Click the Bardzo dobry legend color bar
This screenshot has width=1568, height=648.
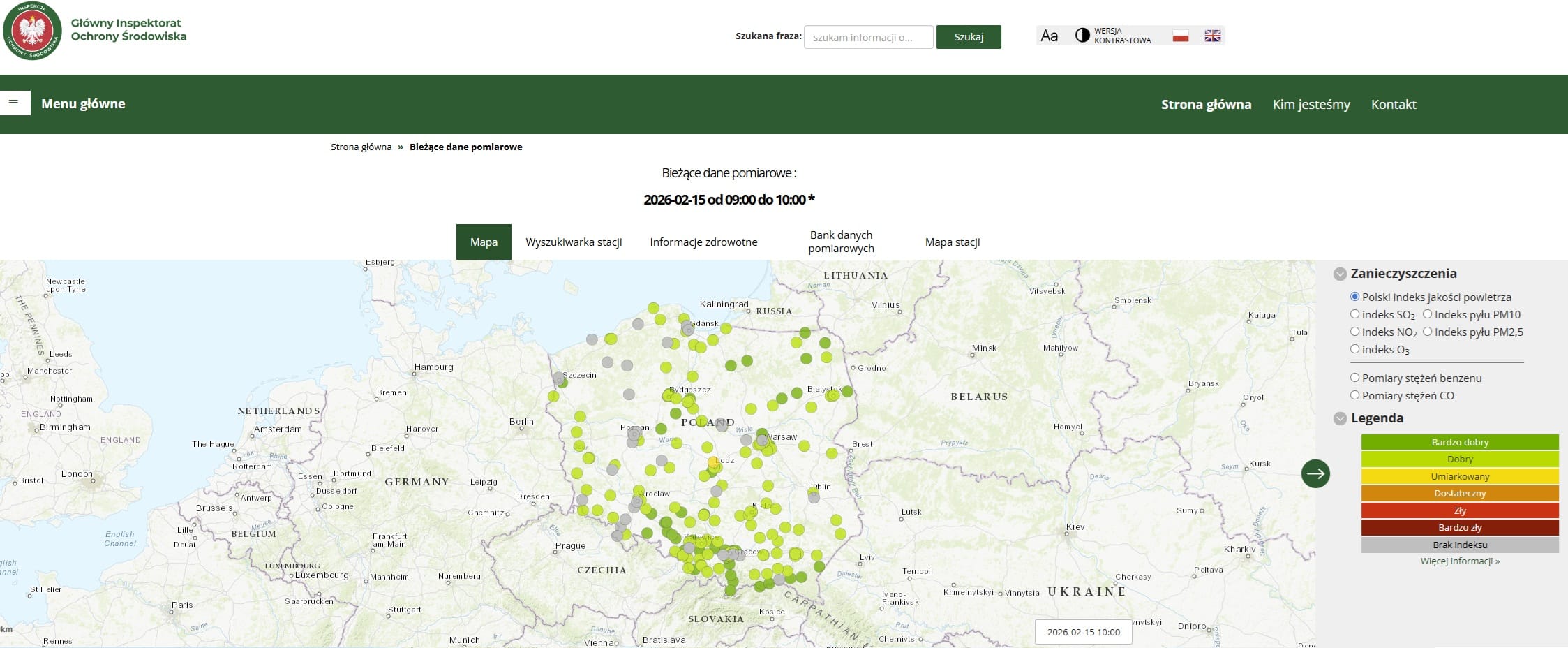click(x=1459, y=442)
